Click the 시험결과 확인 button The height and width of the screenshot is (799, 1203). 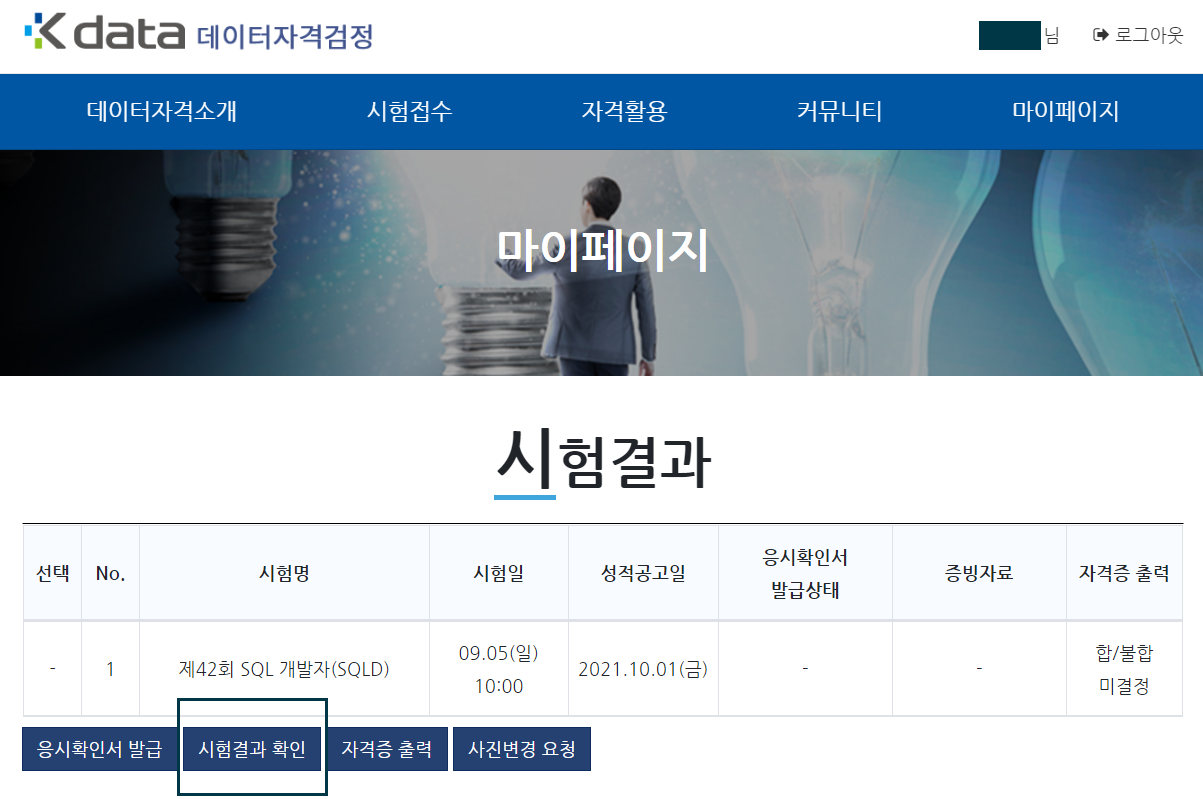pos(252,748)
